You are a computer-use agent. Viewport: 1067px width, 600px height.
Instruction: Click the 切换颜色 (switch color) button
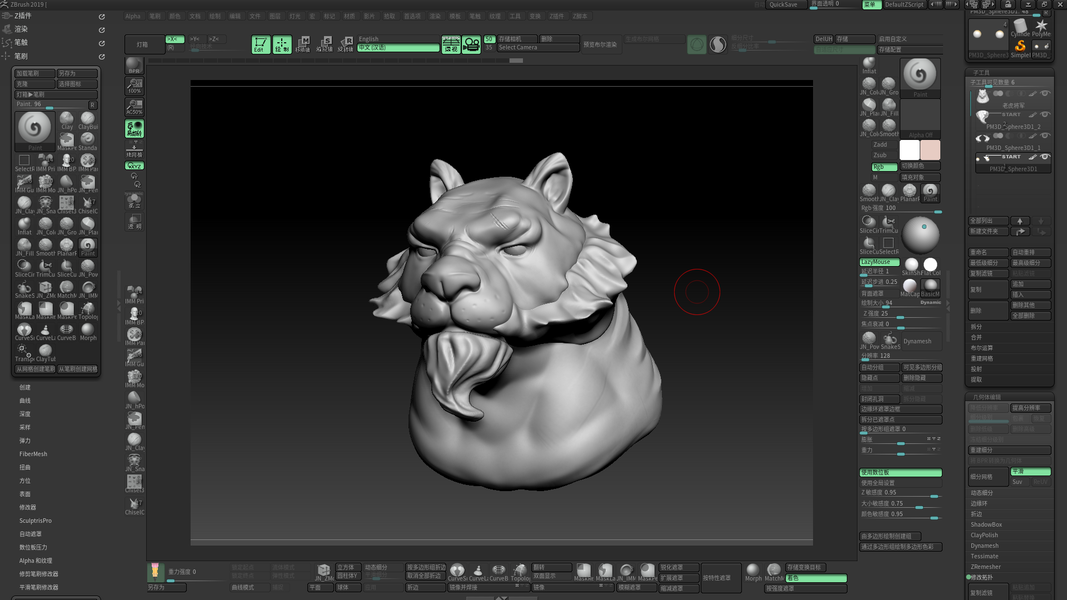[921, 166]
